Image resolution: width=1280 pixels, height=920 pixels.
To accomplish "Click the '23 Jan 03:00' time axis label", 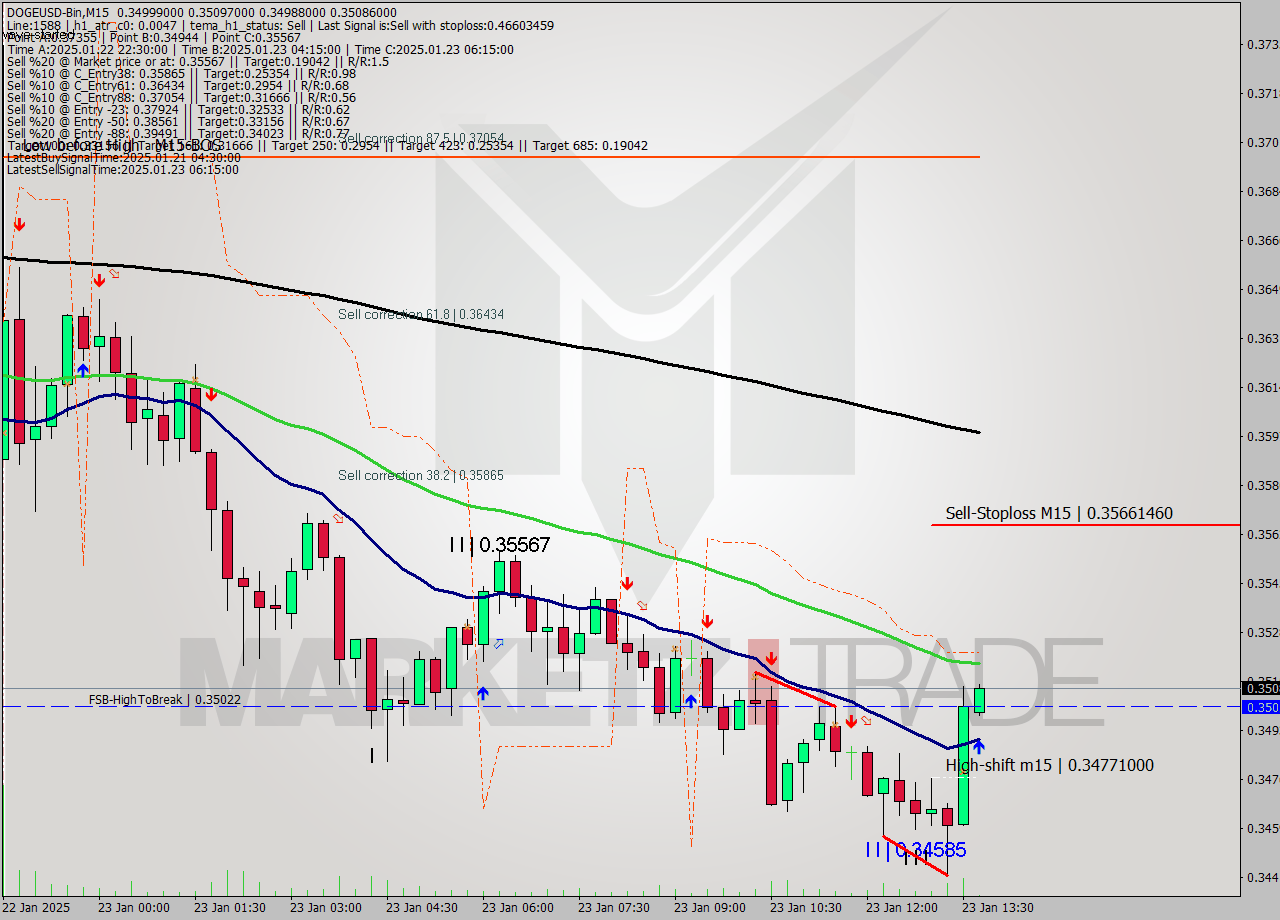I will point(326,907).
